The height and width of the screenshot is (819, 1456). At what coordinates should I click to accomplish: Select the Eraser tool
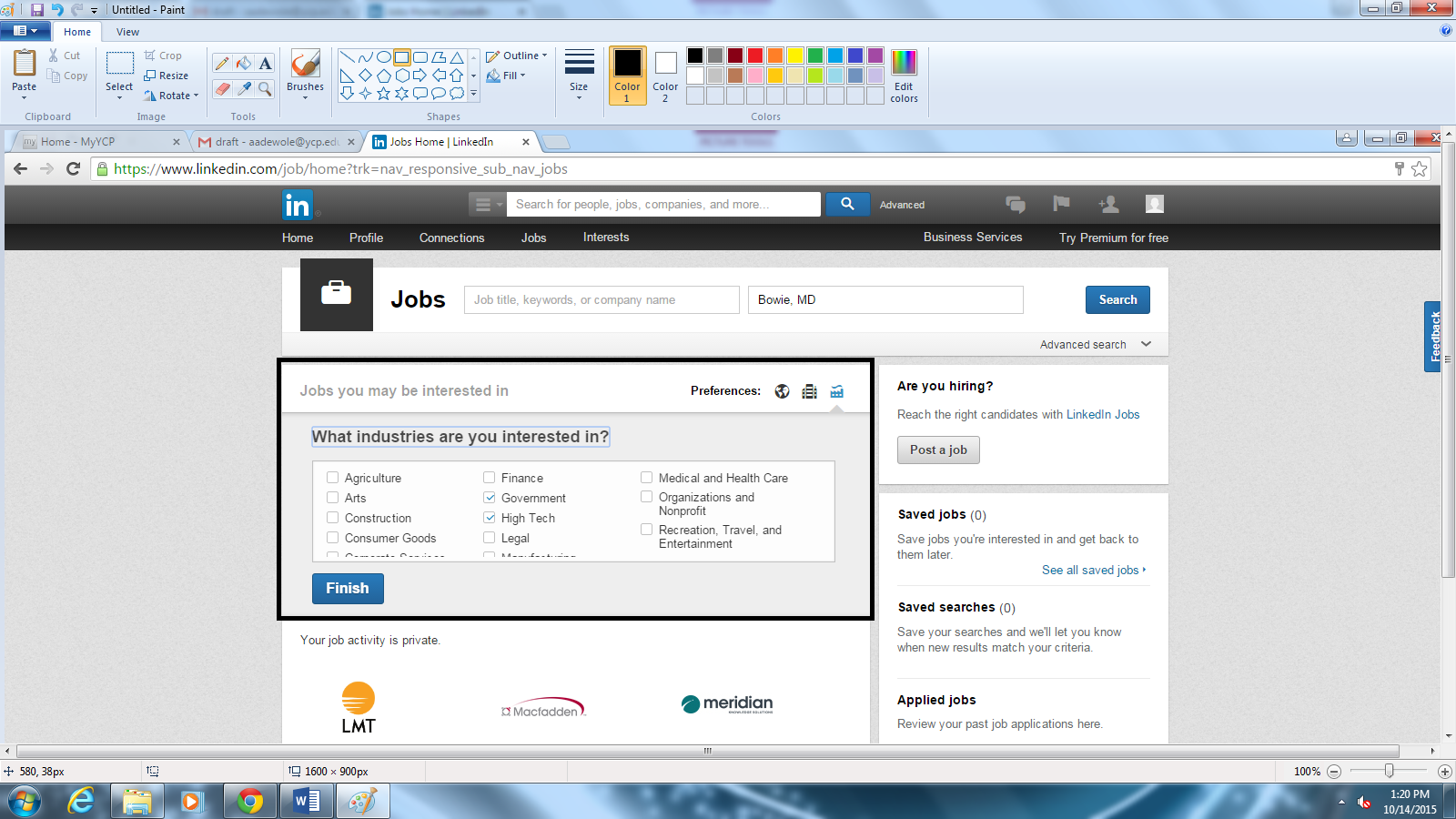[x=222, y=88]
